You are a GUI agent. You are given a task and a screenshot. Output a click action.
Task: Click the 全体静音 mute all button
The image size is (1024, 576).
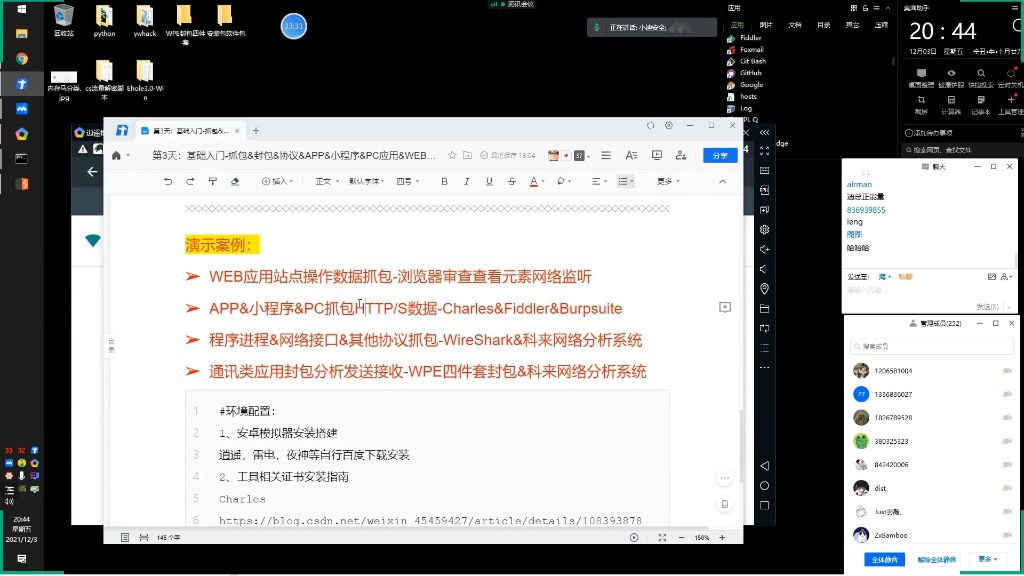click(x=884, y=560)
